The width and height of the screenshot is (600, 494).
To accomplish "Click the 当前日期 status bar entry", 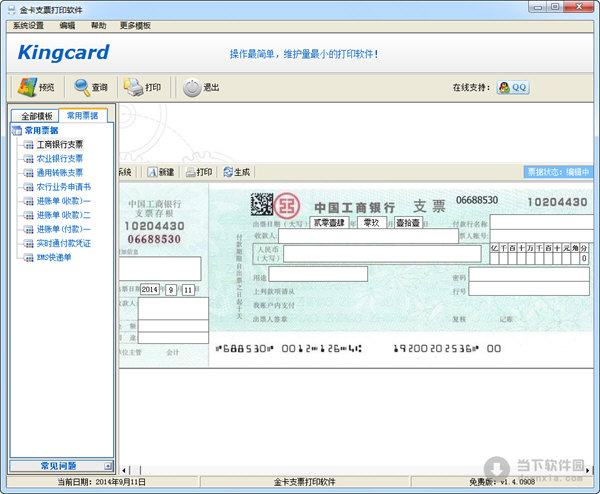I will 102,482.
